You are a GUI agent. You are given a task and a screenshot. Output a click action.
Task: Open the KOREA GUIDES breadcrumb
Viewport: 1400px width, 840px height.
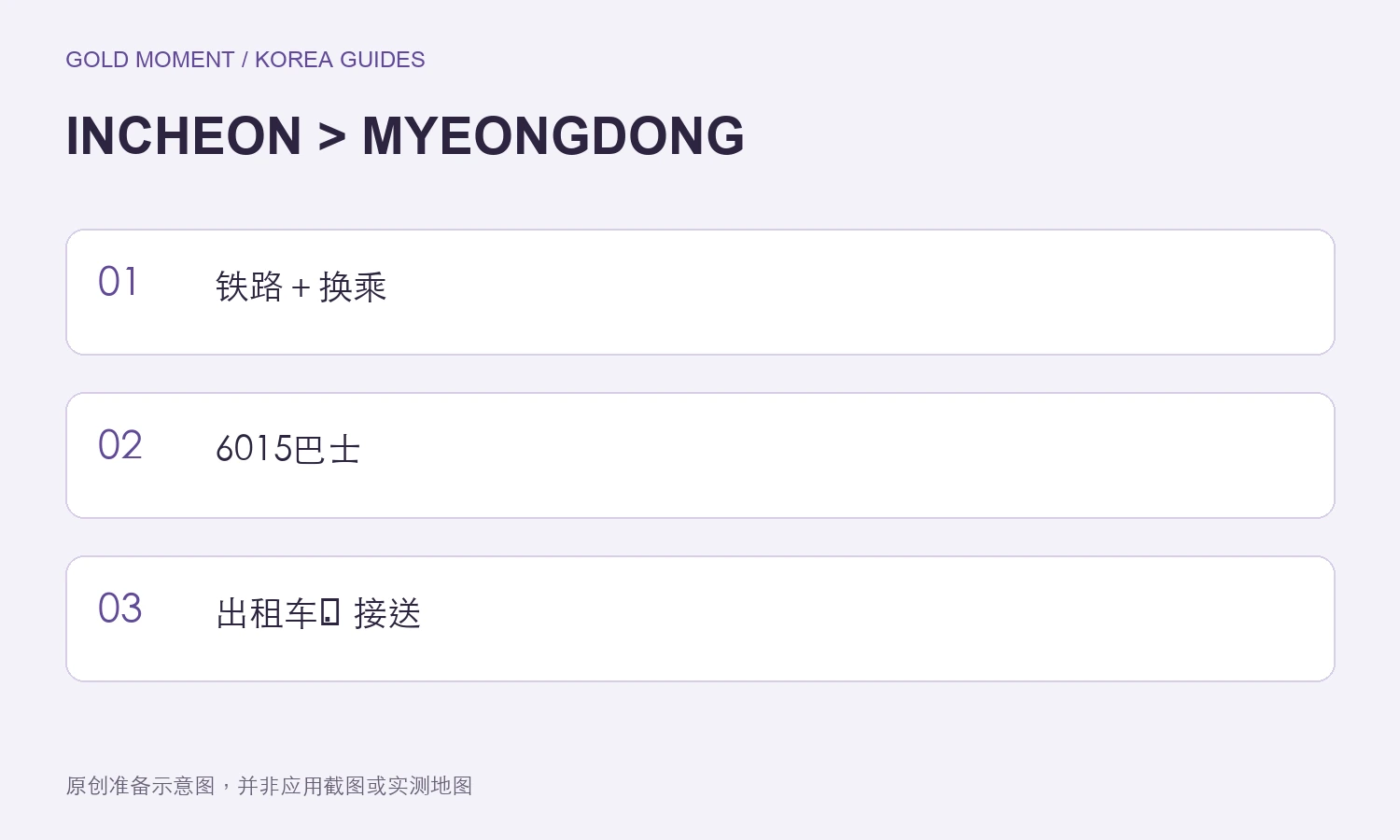(x=340, y=60)
